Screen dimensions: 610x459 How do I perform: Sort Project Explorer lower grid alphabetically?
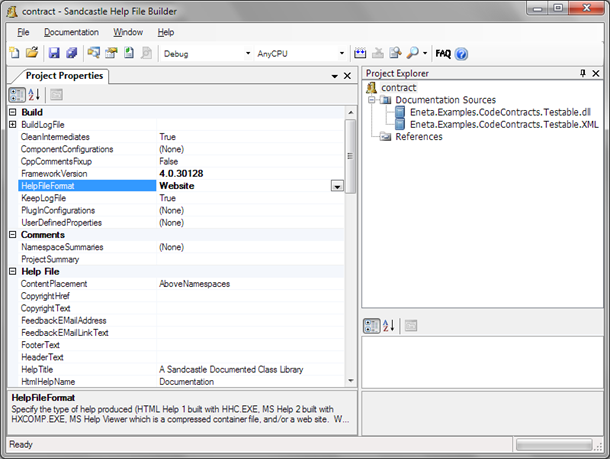click(389, 326)
